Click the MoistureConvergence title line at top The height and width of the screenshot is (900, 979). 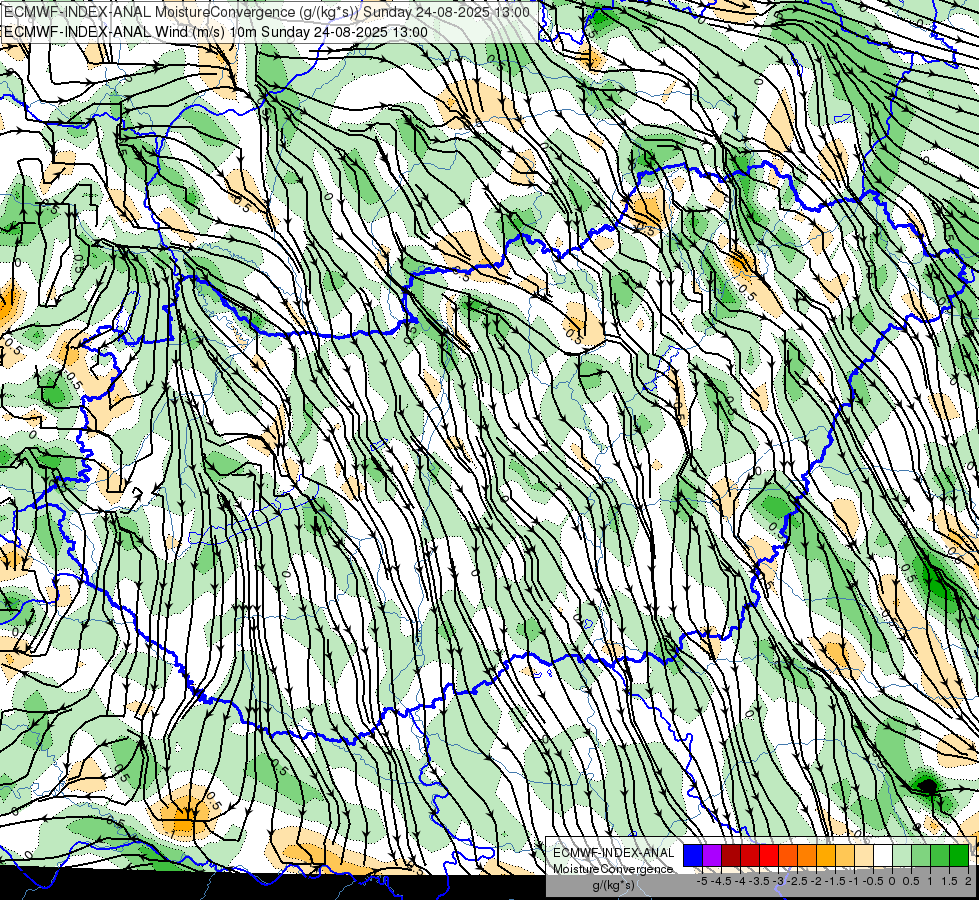[x=267, y=12]
